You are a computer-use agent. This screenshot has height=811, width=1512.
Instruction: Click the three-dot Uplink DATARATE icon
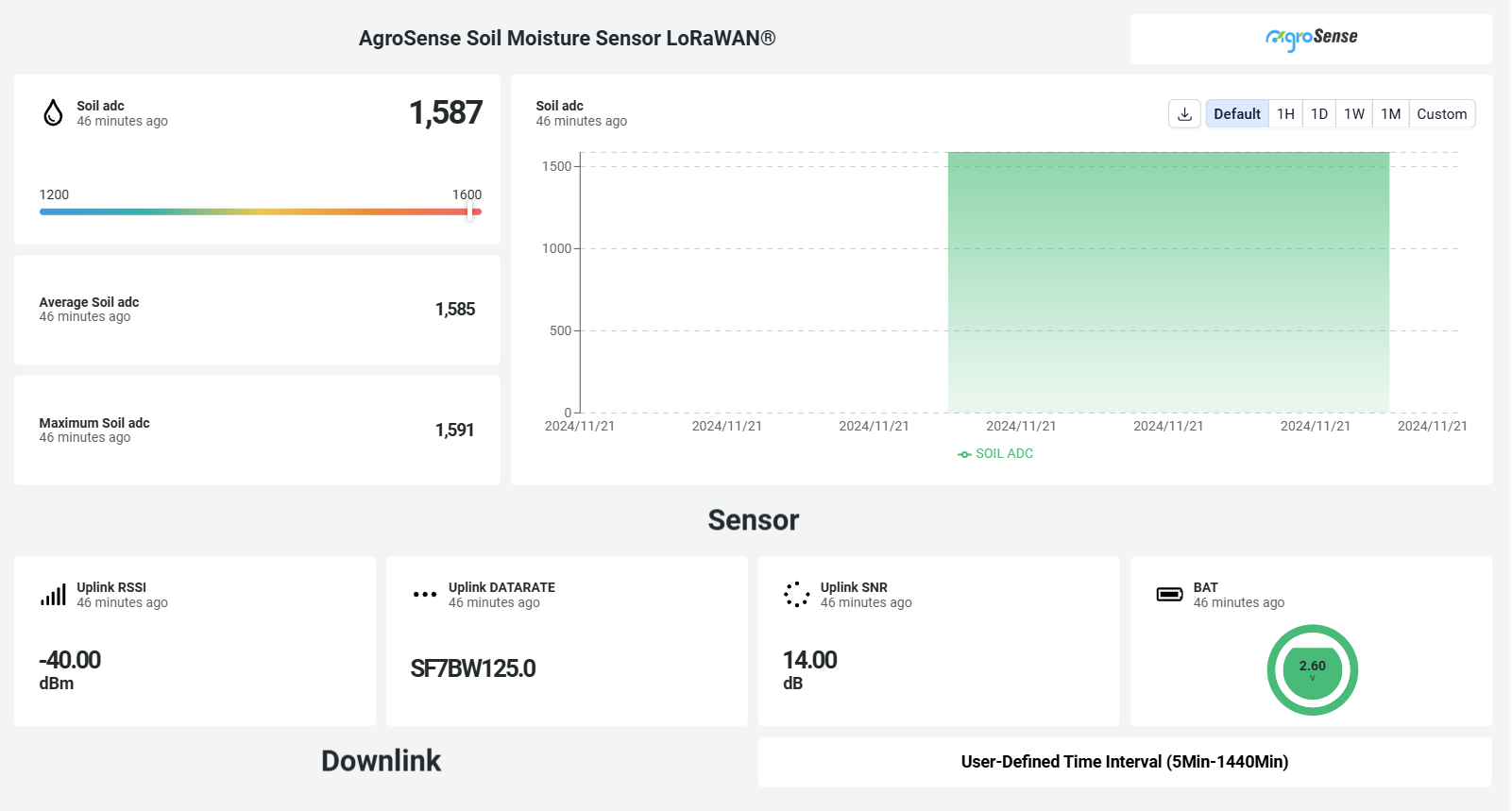(x=425, y=594)
